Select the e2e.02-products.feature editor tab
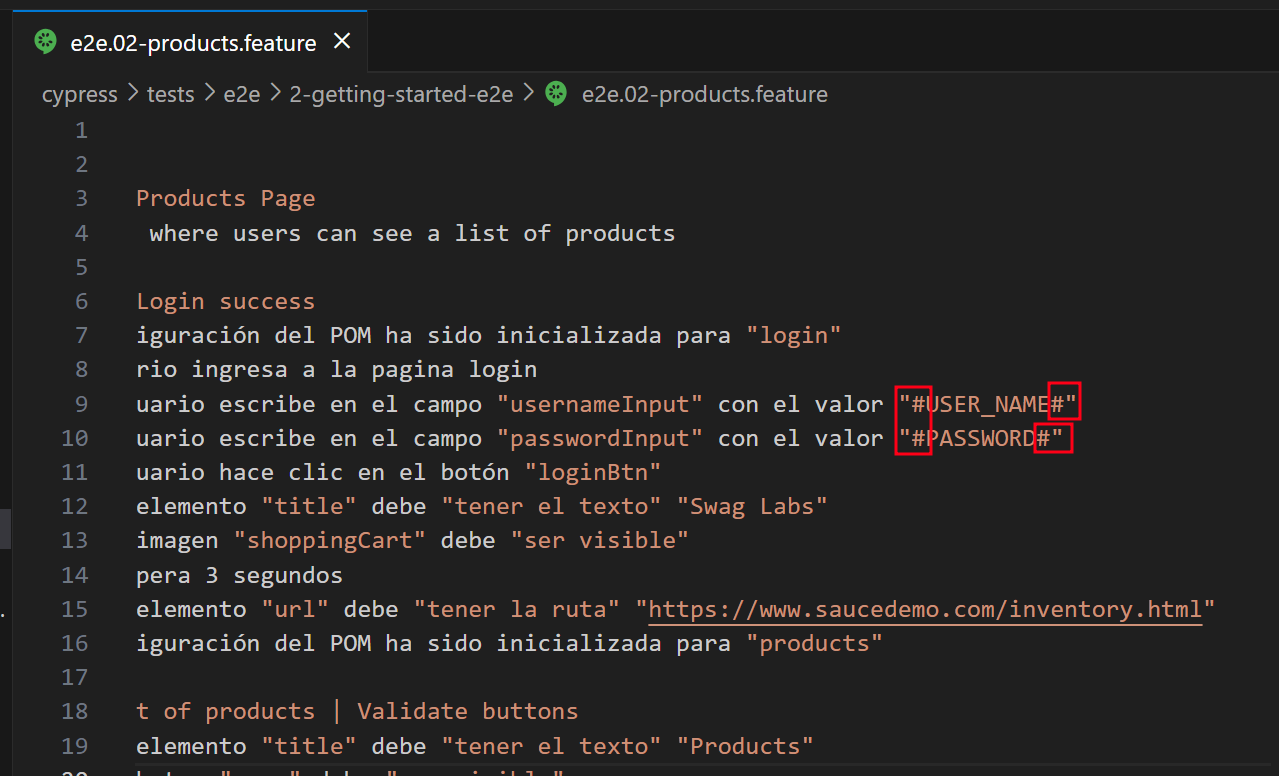This screenshot has width=1279, height=776. click(192, 43)
